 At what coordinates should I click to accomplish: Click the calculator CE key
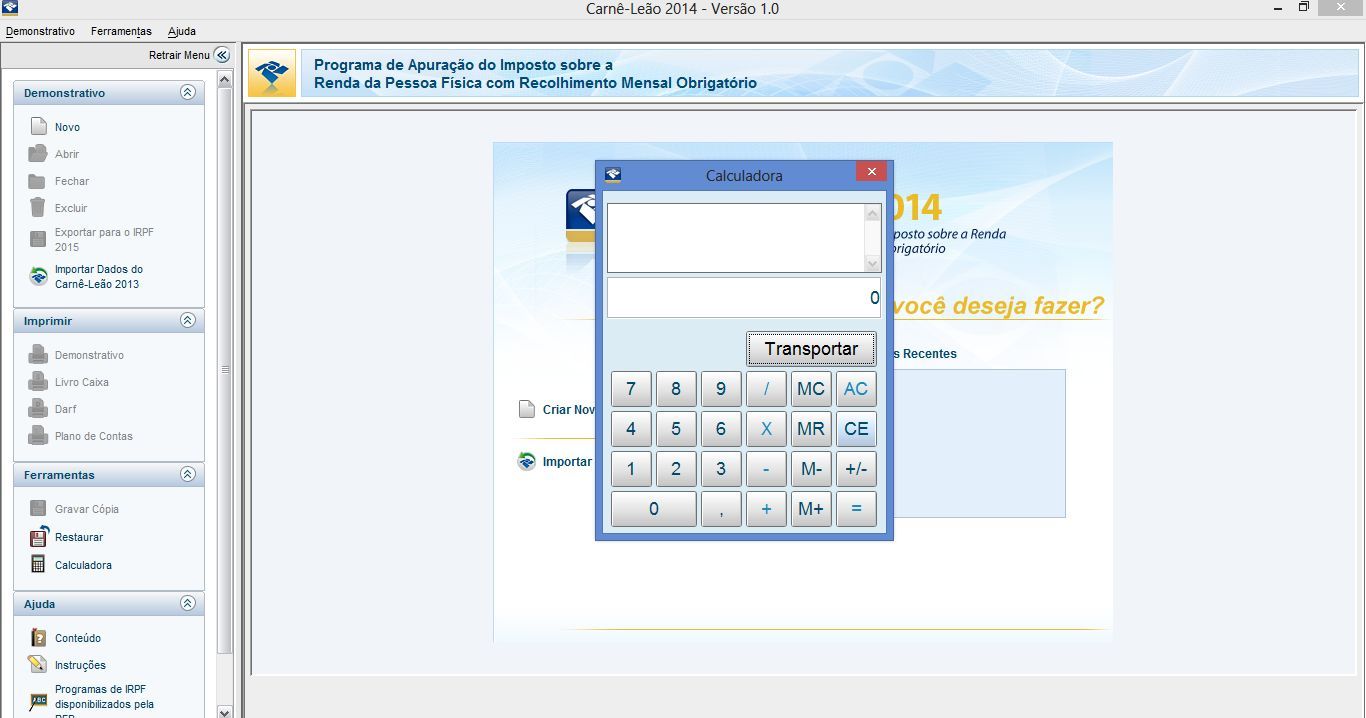pos(856,429)
